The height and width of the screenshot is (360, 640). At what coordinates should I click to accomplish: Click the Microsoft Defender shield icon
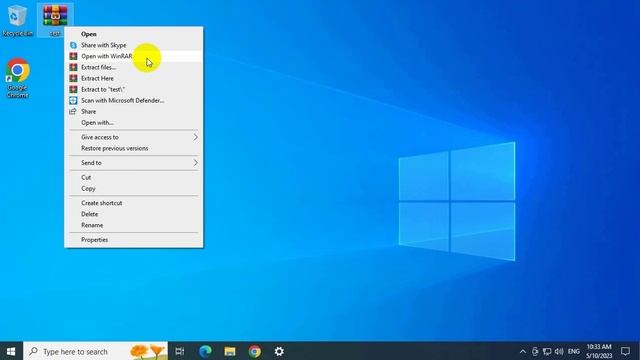pyautogui.click(x=73, y=100)
